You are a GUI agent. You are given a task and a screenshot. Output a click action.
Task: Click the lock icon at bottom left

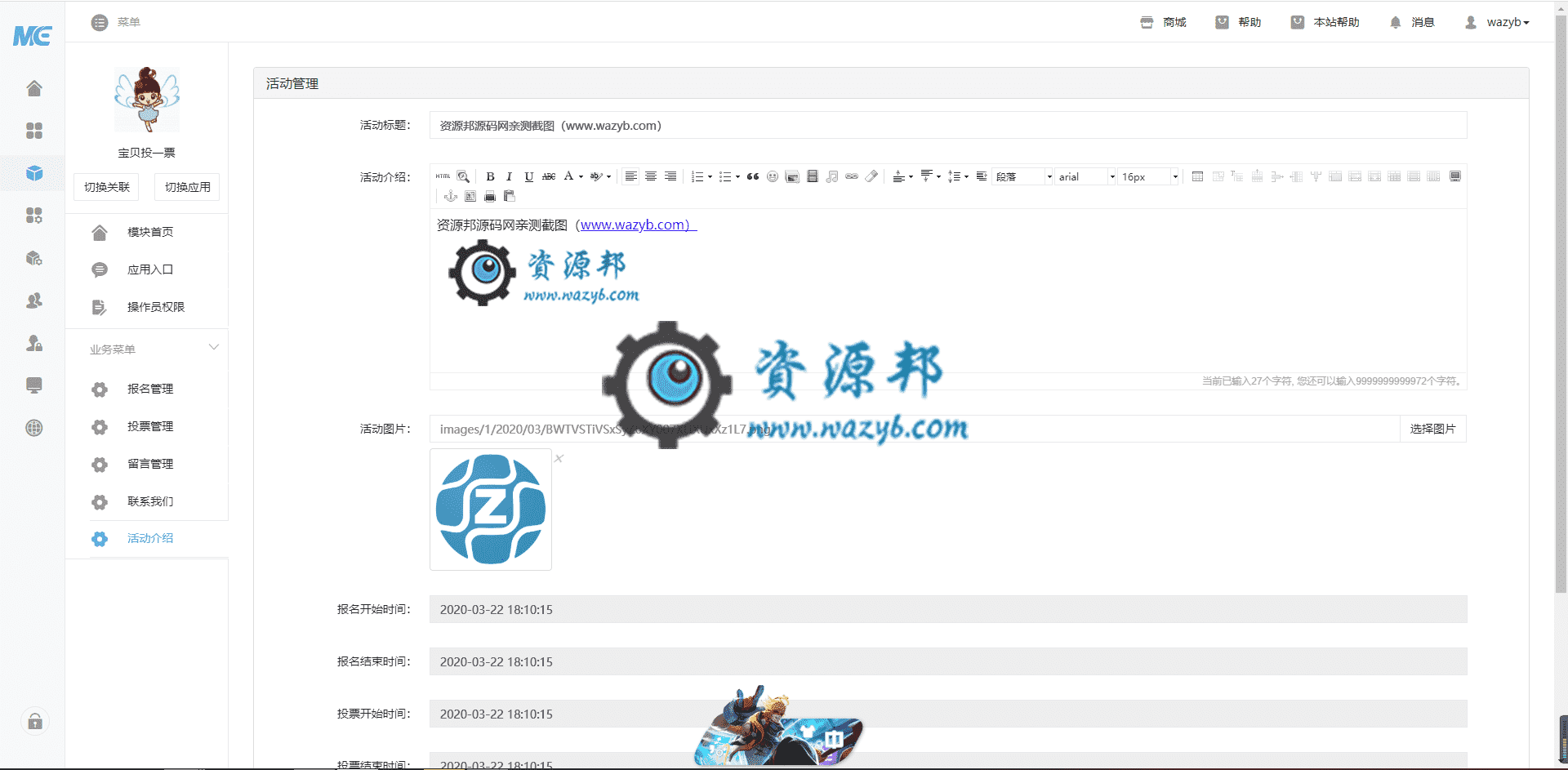35,721
